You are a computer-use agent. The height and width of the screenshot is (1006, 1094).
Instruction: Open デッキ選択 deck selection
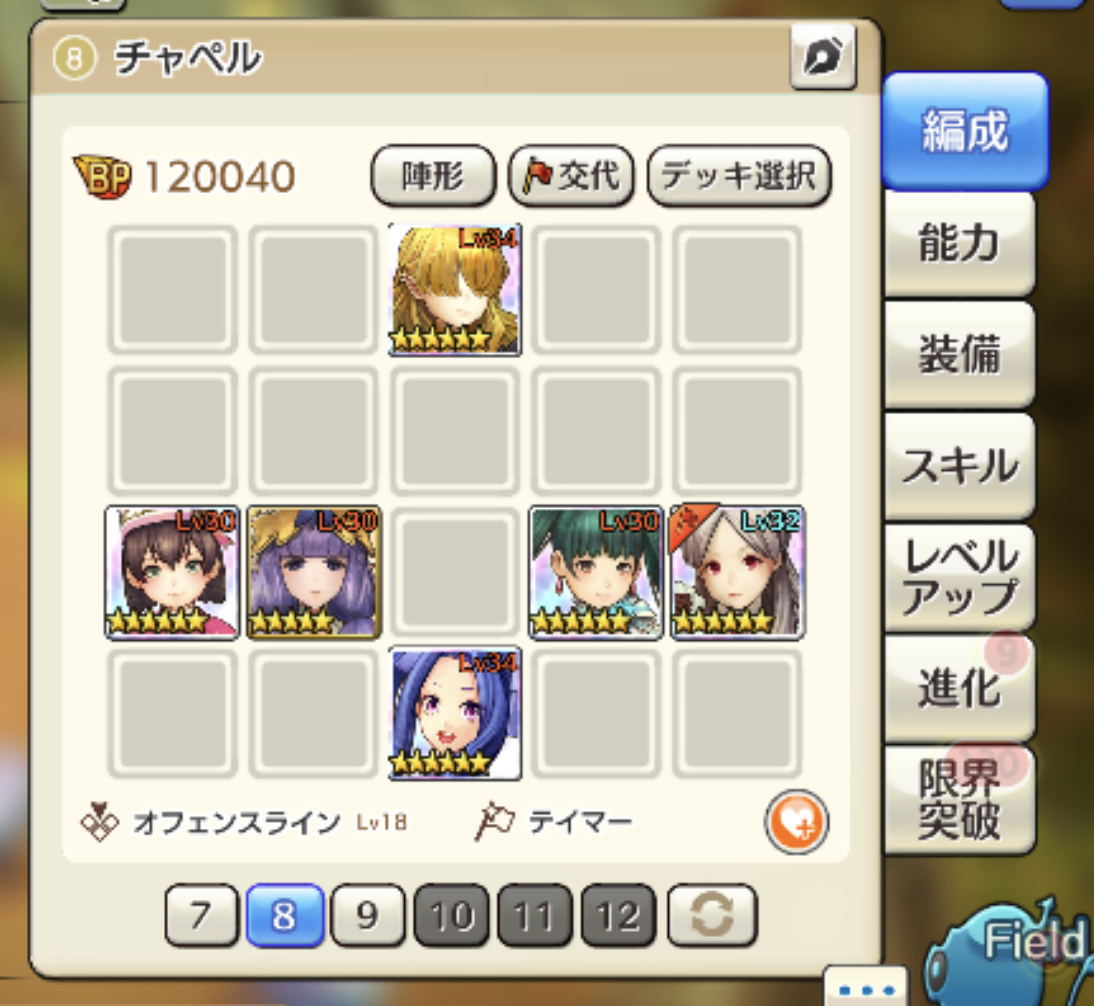740,175
